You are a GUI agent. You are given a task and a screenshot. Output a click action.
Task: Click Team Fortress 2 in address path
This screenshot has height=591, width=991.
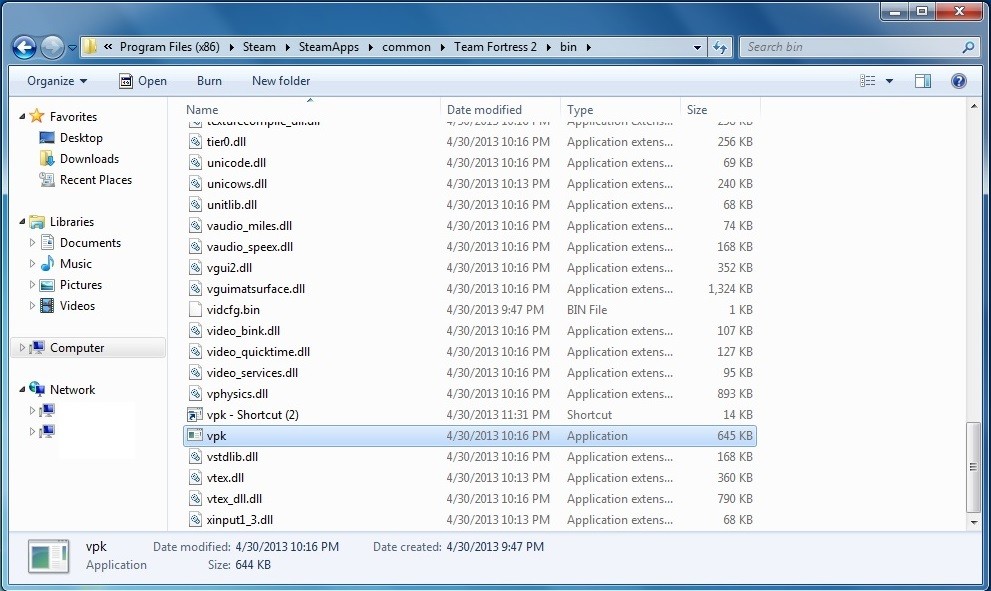pyautogui.click(x=495, y=47)
